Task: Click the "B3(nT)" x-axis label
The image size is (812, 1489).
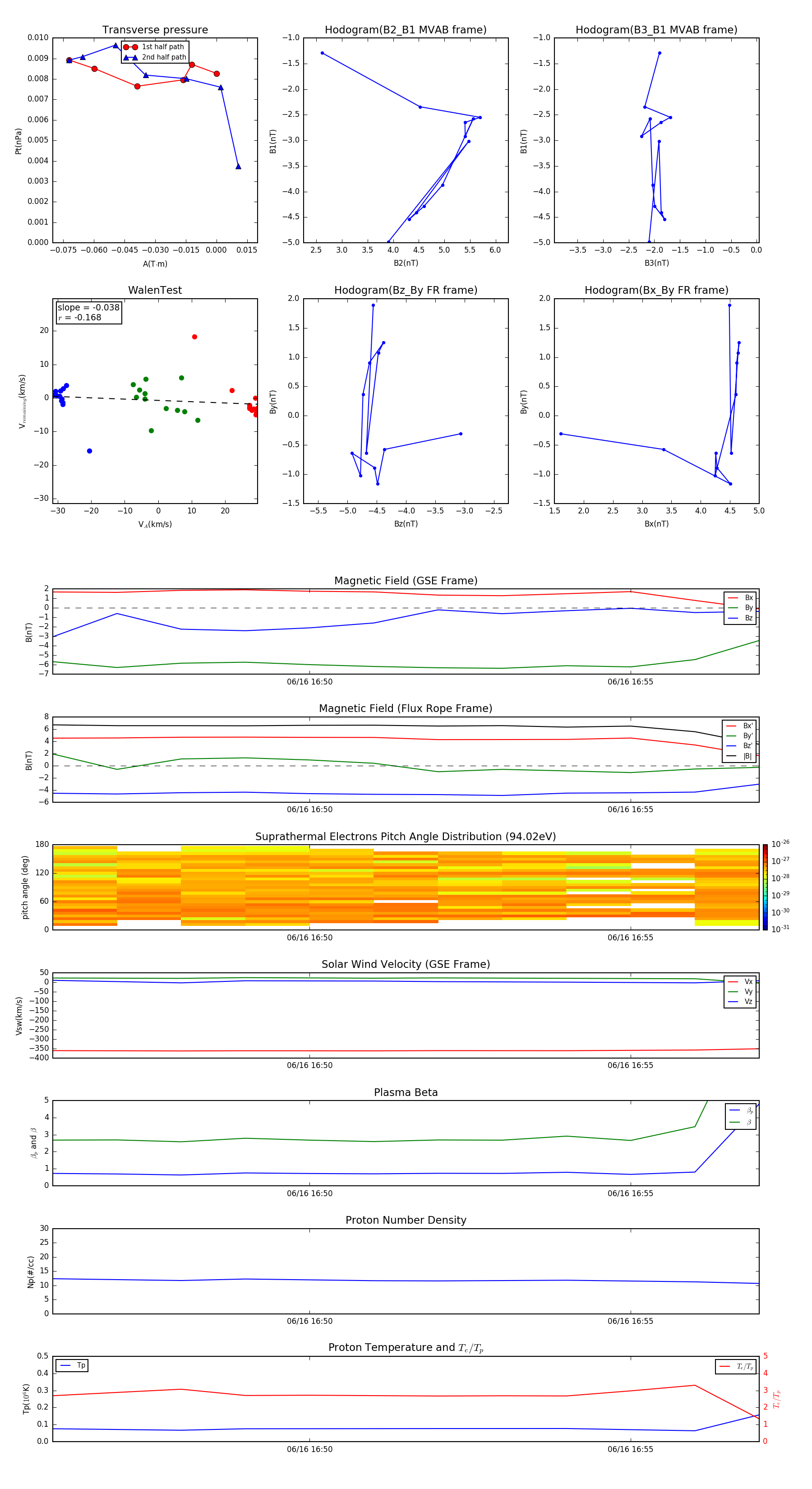Action: pyautogui.click(x=656, y=263)
